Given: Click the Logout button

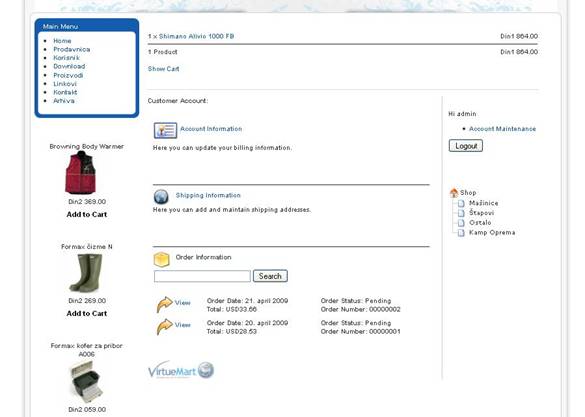Looking at the screenshot, I should [466, 146].
